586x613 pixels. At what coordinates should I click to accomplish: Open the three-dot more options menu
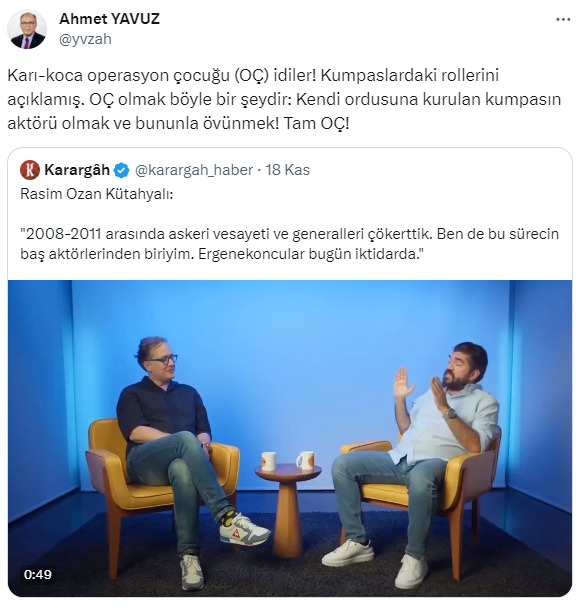[x=563, y=20]
